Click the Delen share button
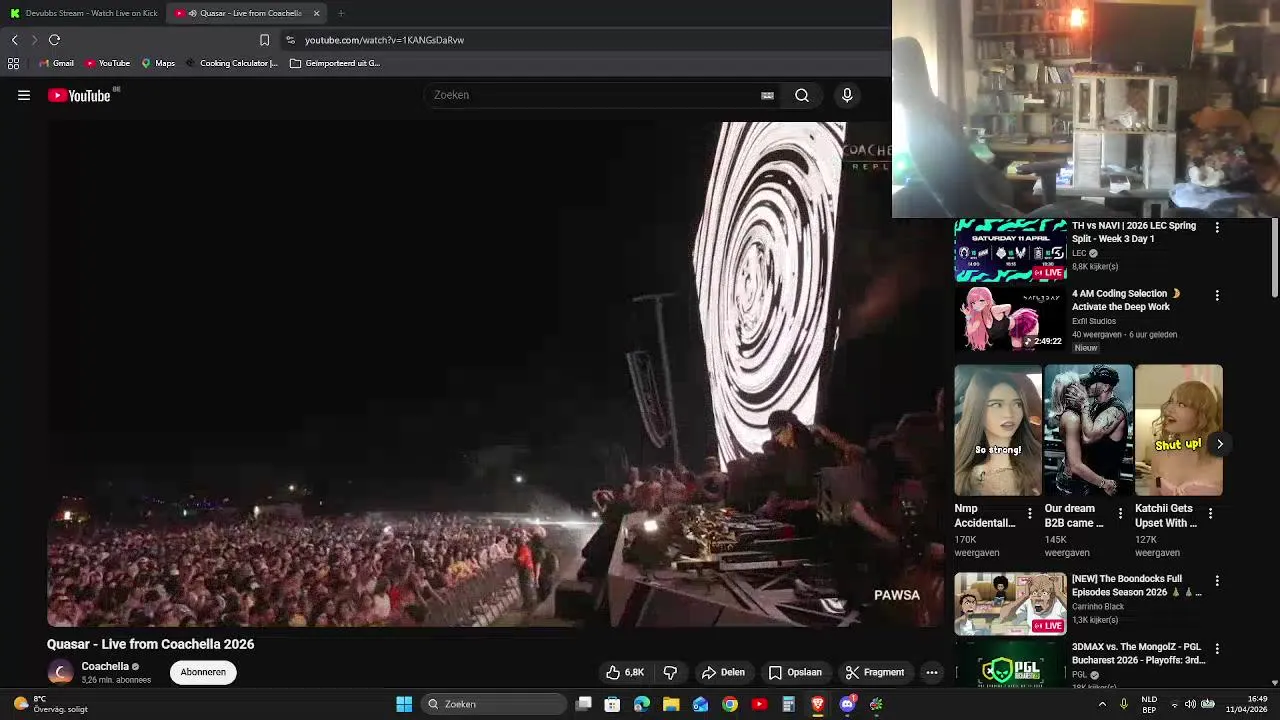Screen dimensions: 1280x720 (723, 672)
